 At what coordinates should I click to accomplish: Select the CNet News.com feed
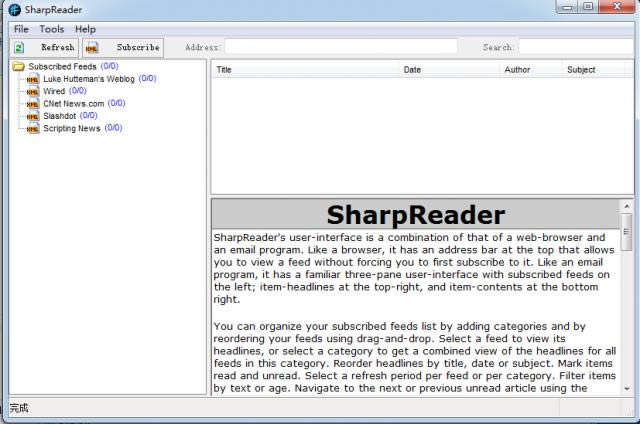(x=74, y=104)
